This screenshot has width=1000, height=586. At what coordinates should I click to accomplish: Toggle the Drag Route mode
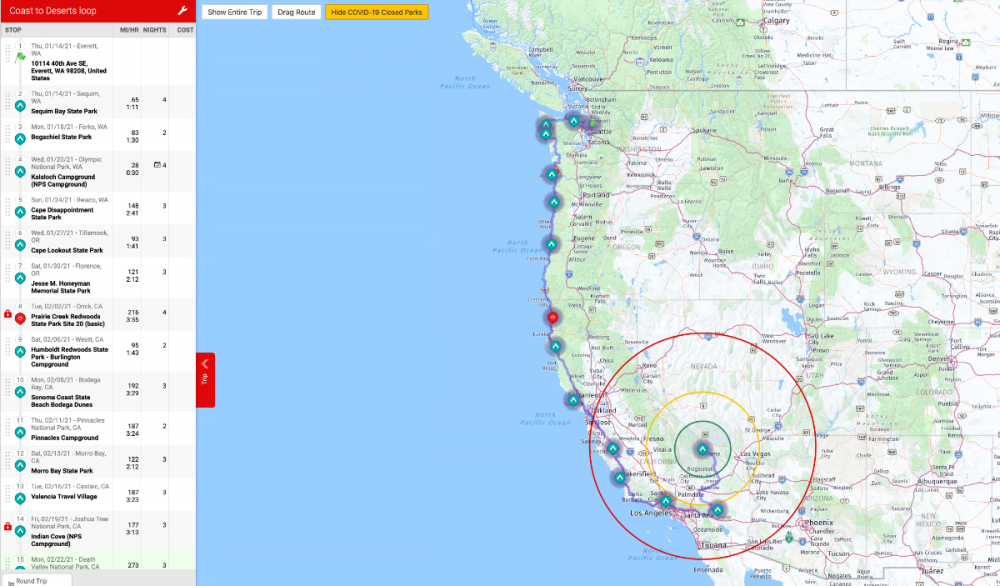pos(296,12)
